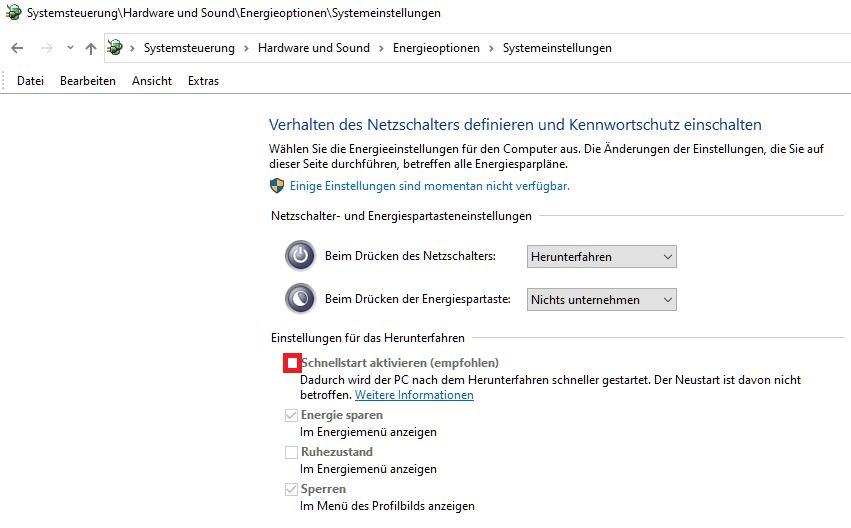The image size is (851, 528).
Task: Click the power button icon
Action: [x=300, y=255]
